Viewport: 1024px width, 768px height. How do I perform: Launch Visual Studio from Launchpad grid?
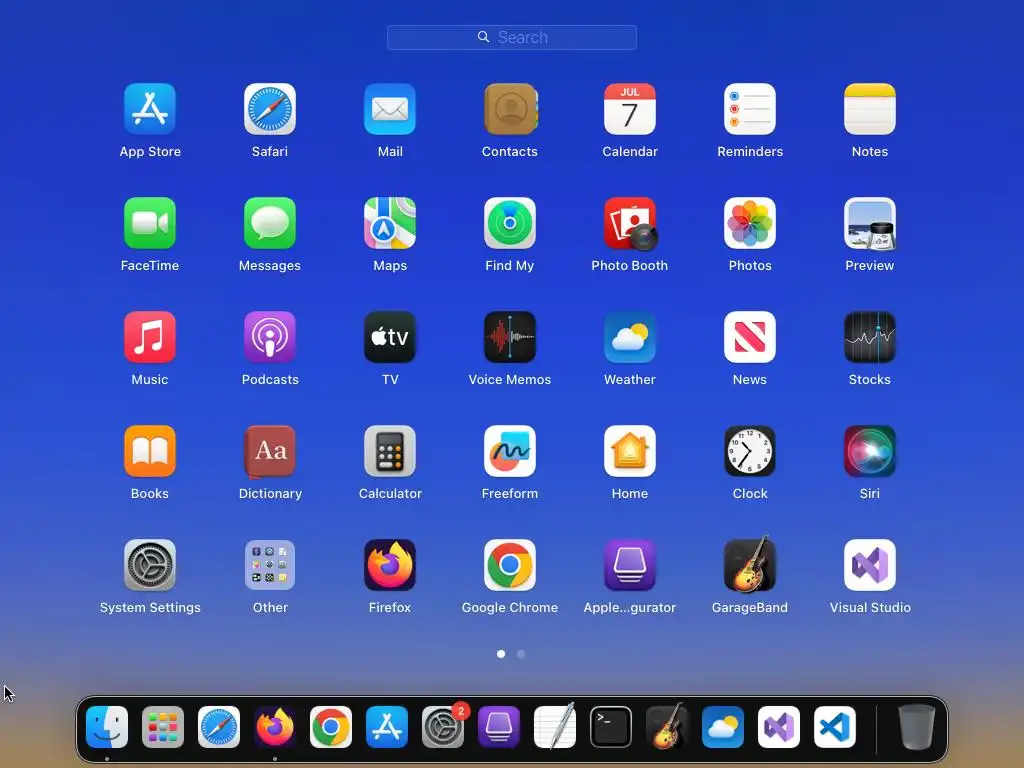870,565
